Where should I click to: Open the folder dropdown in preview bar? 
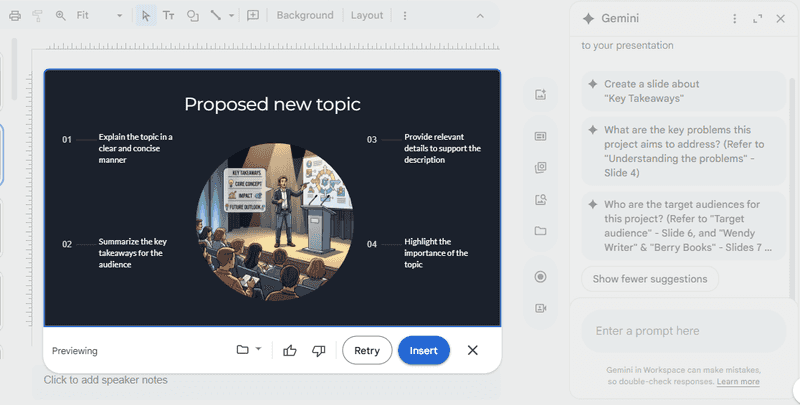[x=248, y=350]
